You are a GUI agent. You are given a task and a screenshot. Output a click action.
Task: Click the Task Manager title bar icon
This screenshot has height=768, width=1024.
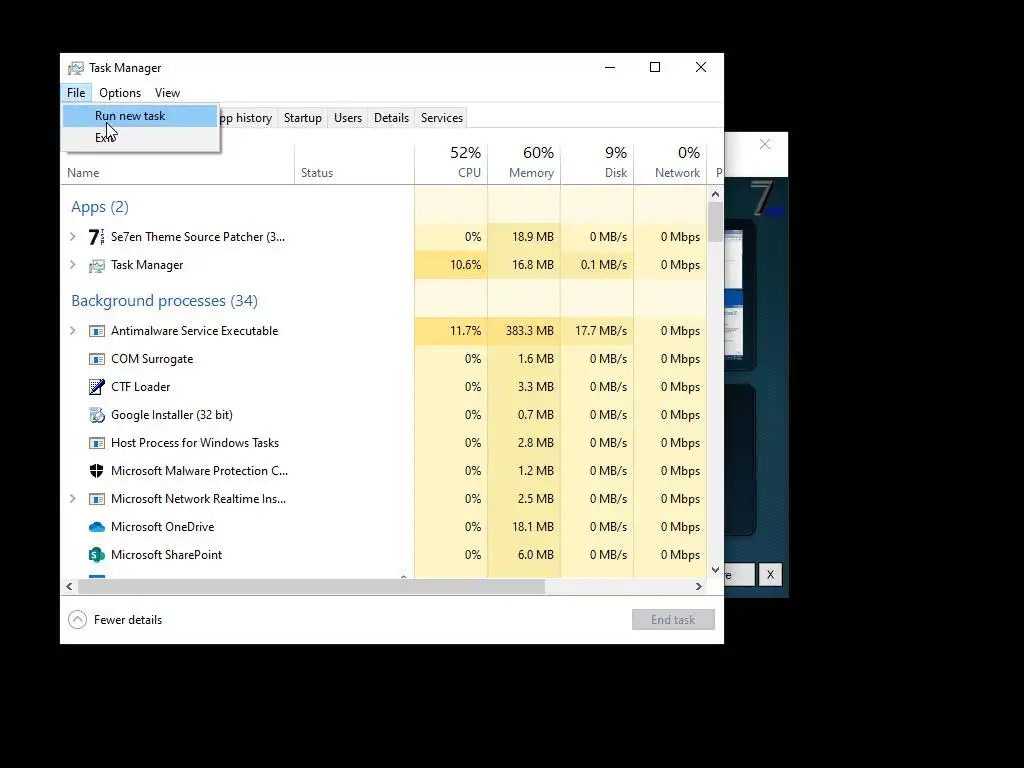(76, 68)
